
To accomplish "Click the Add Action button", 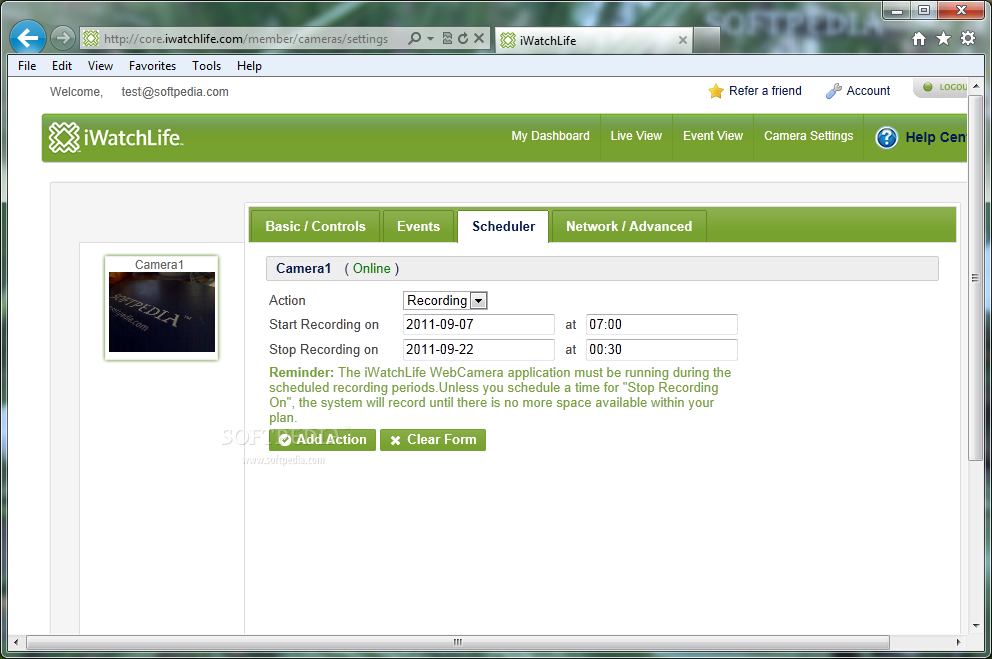I will [x=323, y=440].
